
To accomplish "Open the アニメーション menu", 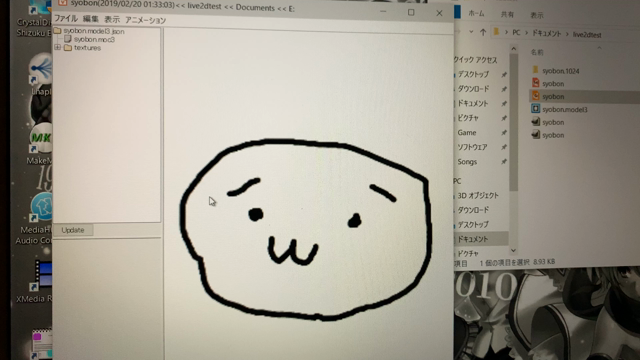I will pyautogui.click(x=145, y=20).
